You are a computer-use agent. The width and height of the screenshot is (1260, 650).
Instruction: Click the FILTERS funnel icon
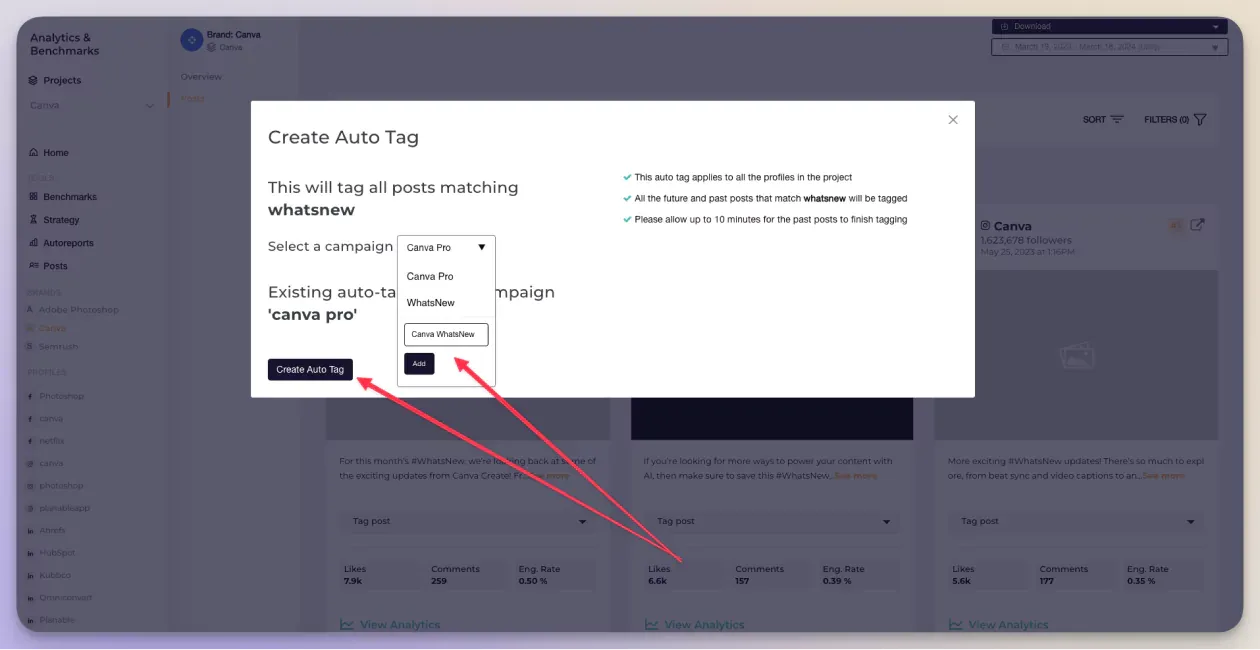point(1200,120)
